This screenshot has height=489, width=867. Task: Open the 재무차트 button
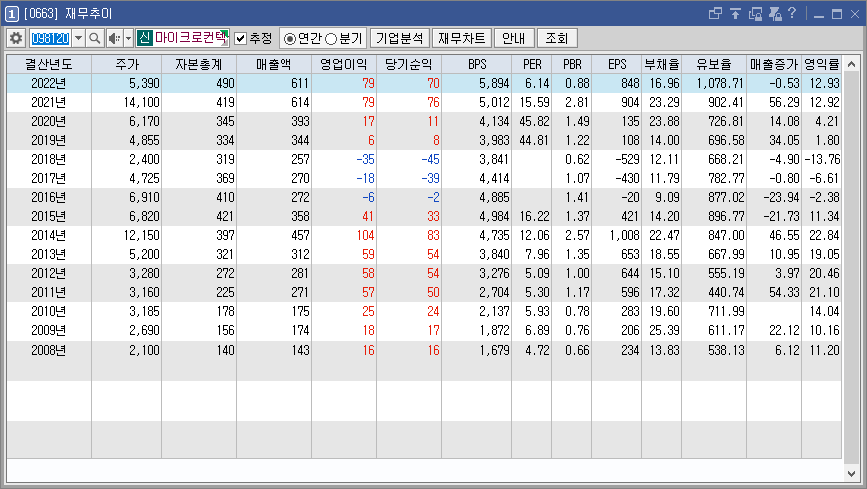(462, 38)
